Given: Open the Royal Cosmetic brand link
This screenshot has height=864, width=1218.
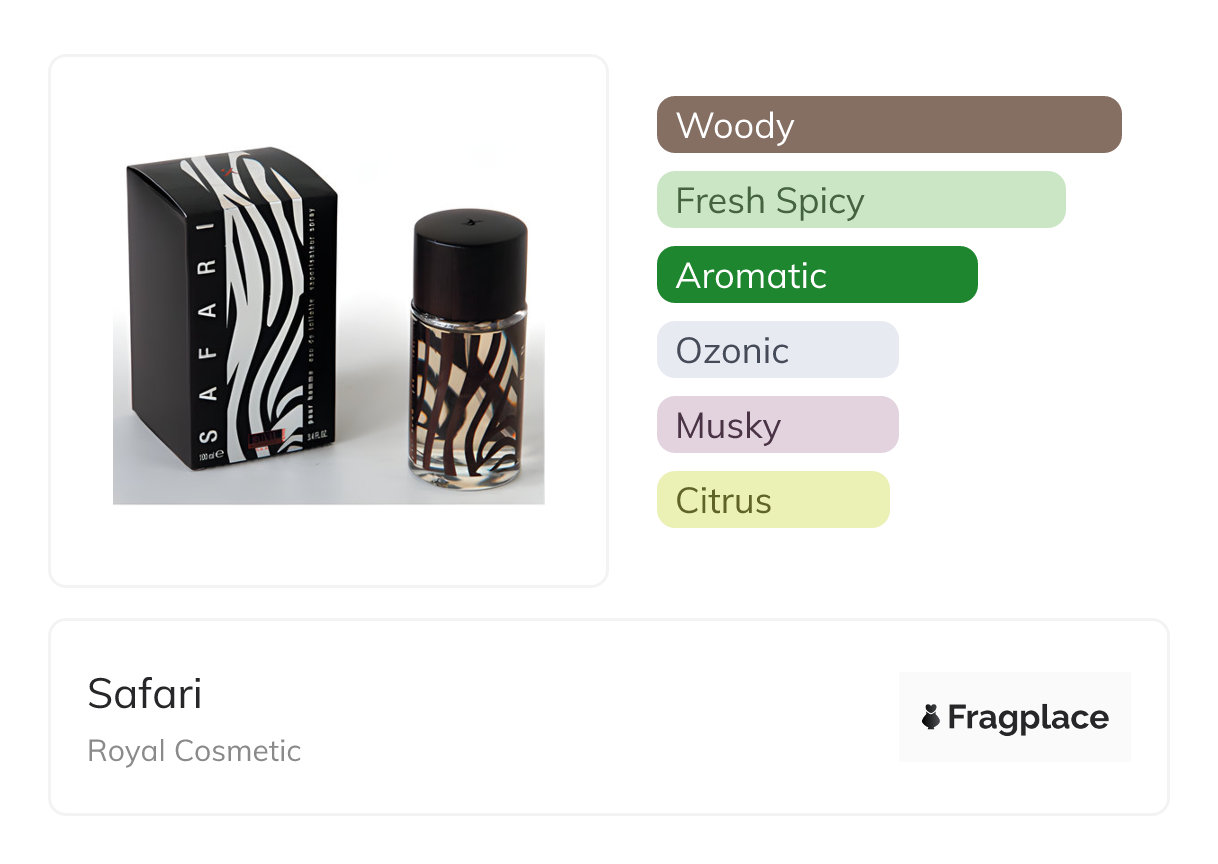Looking at the screenshot, I should [x=194, y=751].
